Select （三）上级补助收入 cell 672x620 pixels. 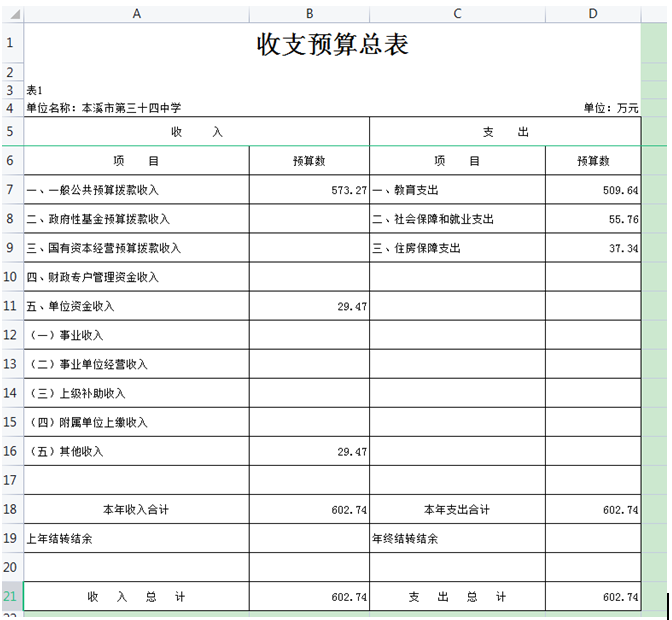pyautogui.click(x=136, y=393)
